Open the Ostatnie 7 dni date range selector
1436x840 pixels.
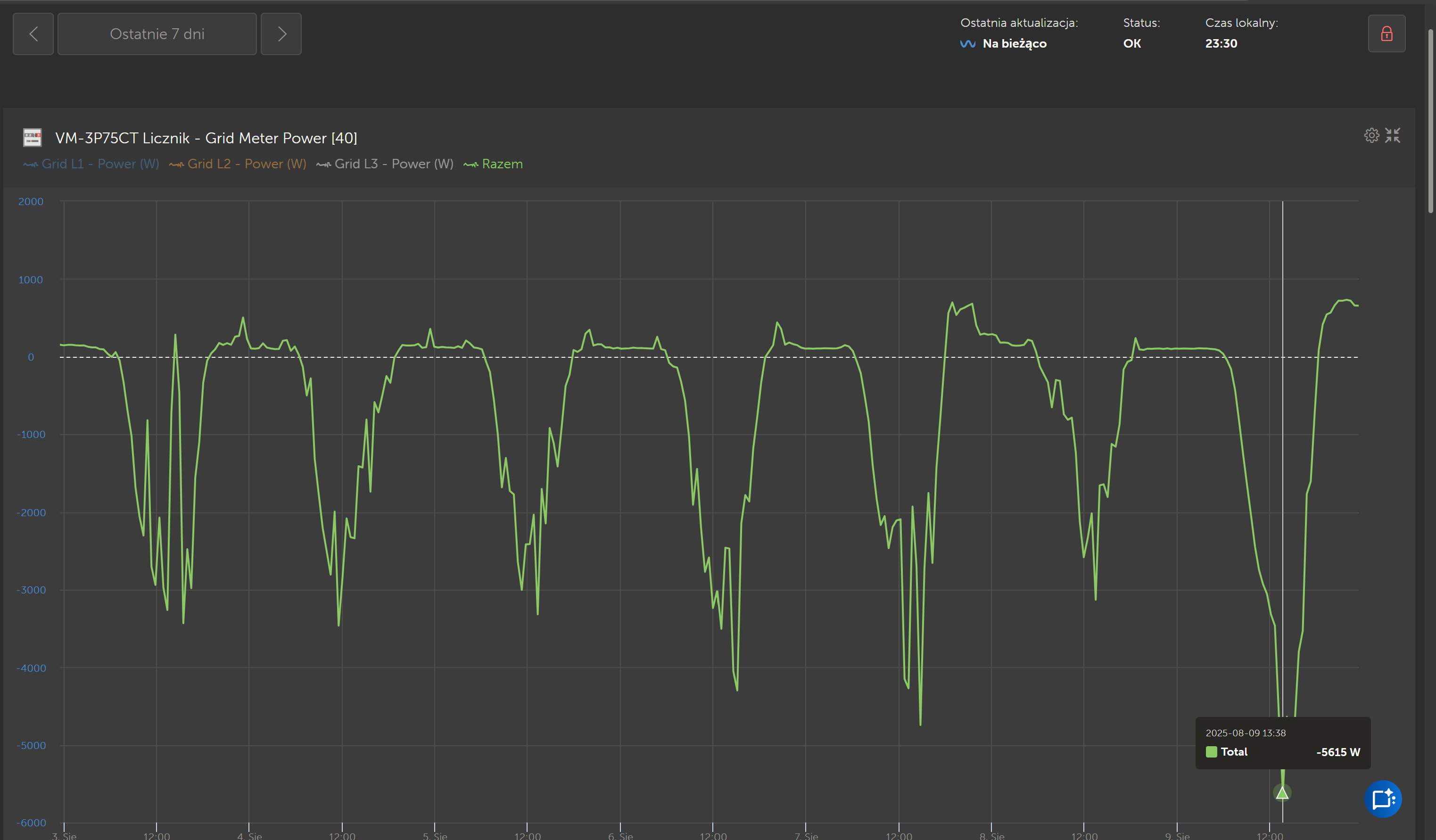point(157,34)
